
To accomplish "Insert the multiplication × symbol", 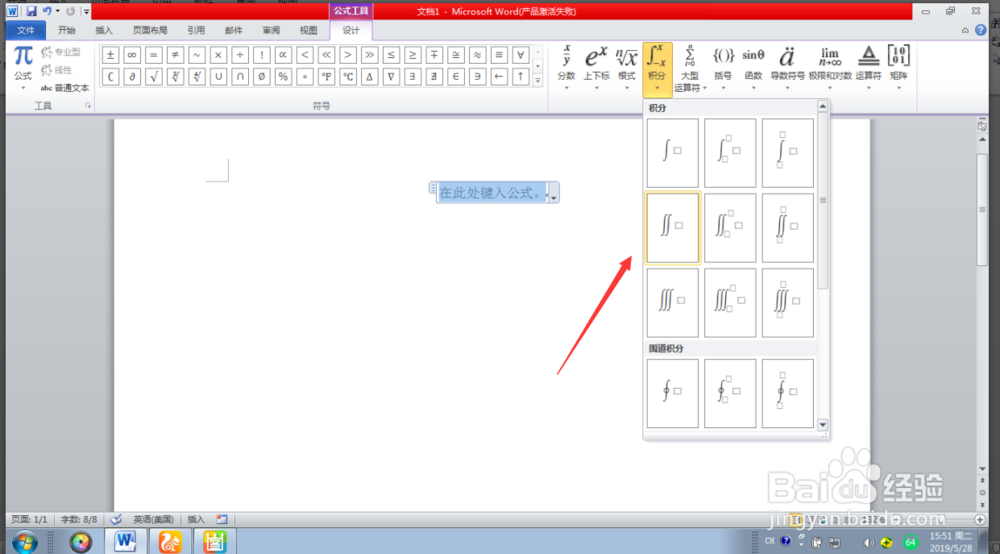I will click(218, 55).
